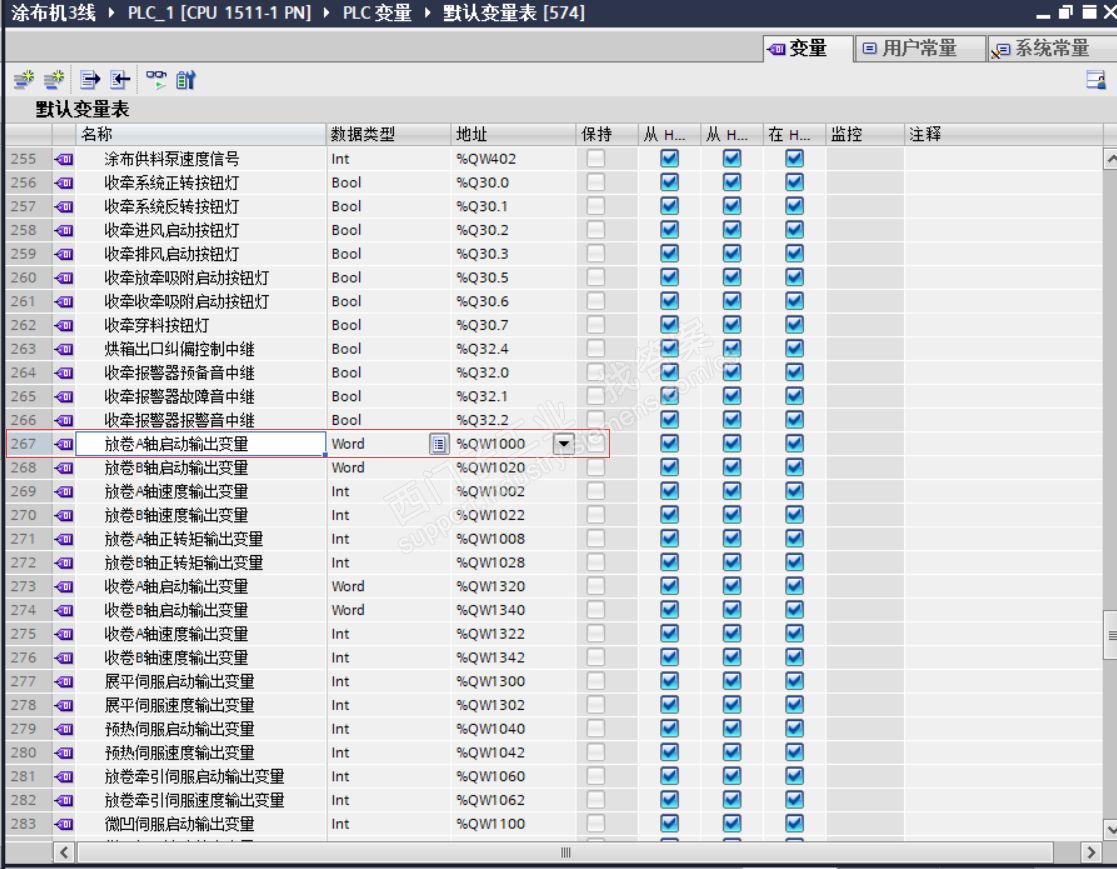1117x869 pixels.
Task: Click tag icon of row 255
Action: click(x=64, y=159)
